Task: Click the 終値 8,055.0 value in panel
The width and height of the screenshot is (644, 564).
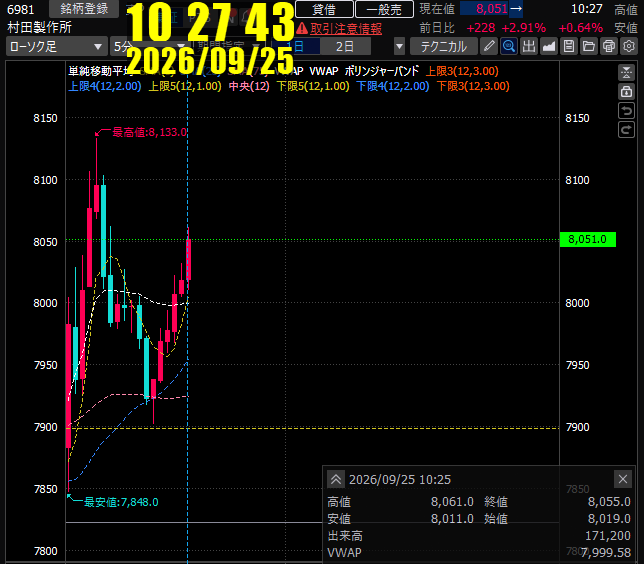Action: (x=609, y=502)
